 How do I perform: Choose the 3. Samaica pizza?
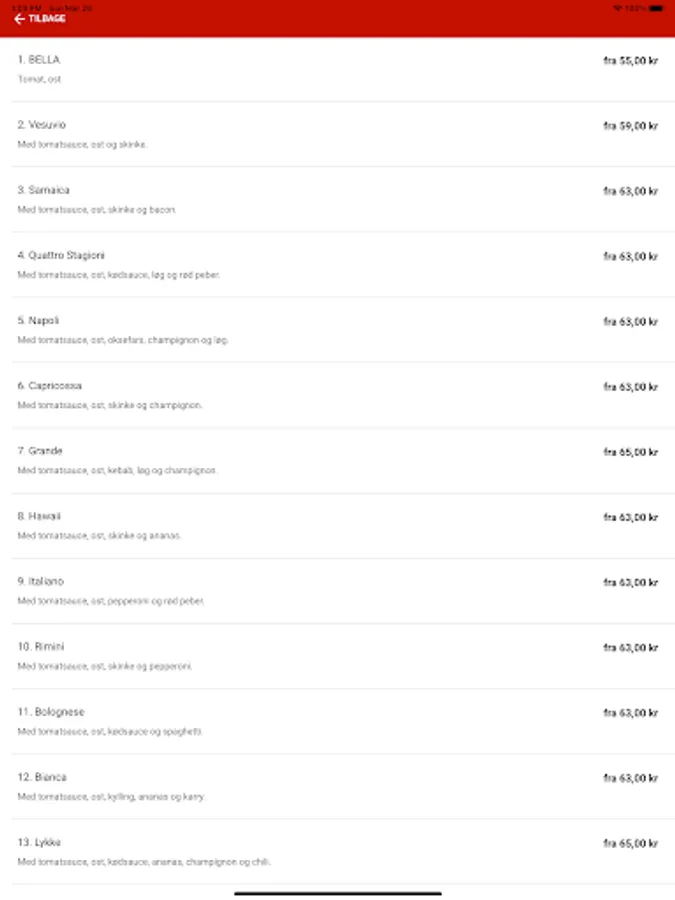[338, 200]
